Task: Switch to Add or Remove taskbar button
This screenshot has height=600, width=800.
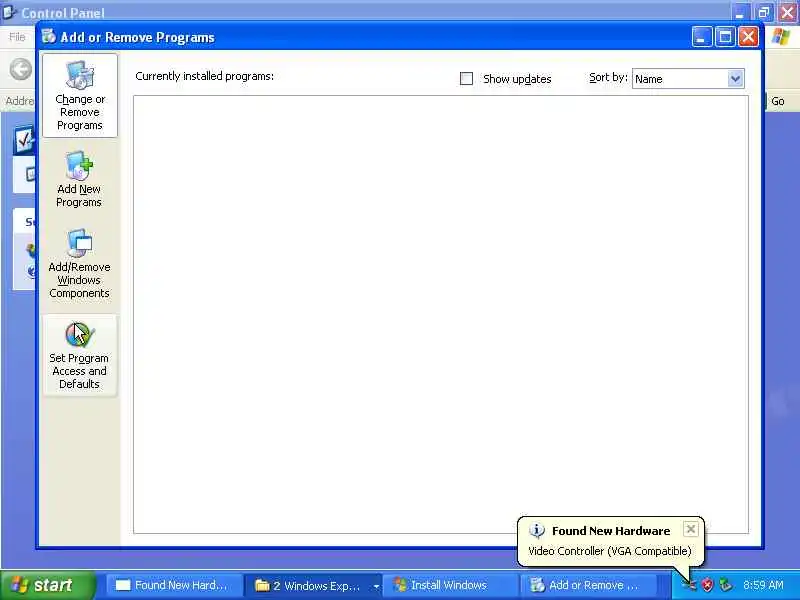Action: [587, 585]
